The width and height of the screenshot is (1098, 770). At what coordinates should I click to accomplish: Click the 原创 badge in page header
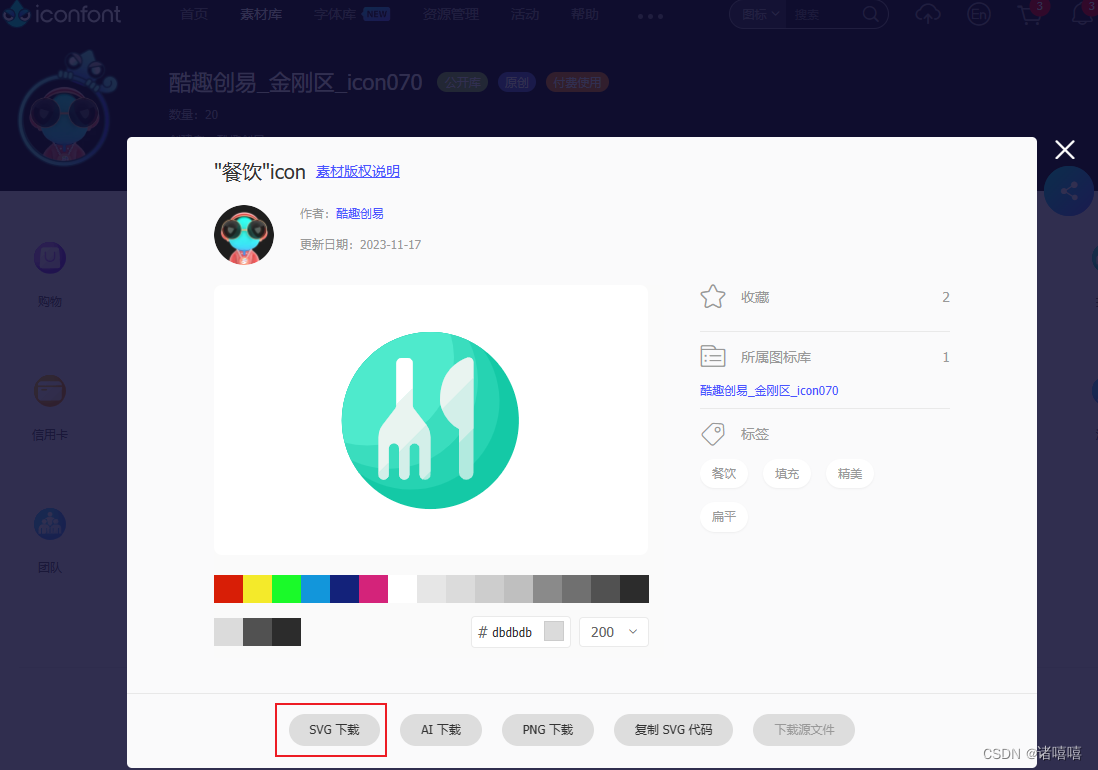pos(517,83)
